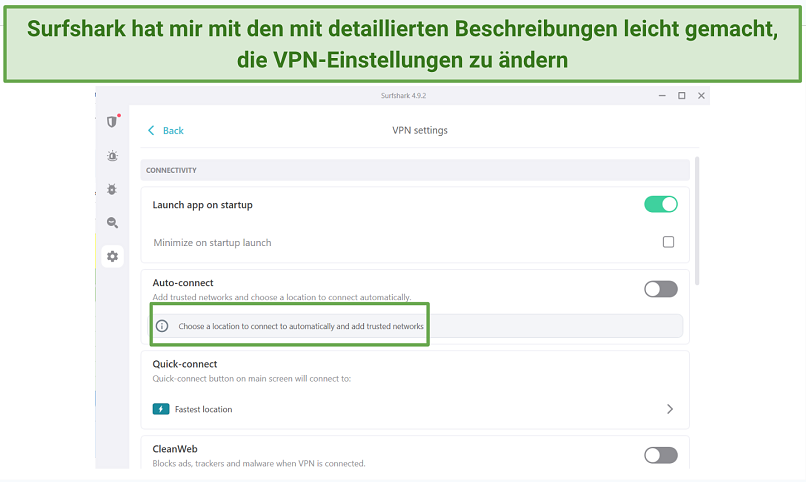Open the Search magnifier icon in sidebar
This screenshot has height=482, width=806.
click(x=112, y=223)
